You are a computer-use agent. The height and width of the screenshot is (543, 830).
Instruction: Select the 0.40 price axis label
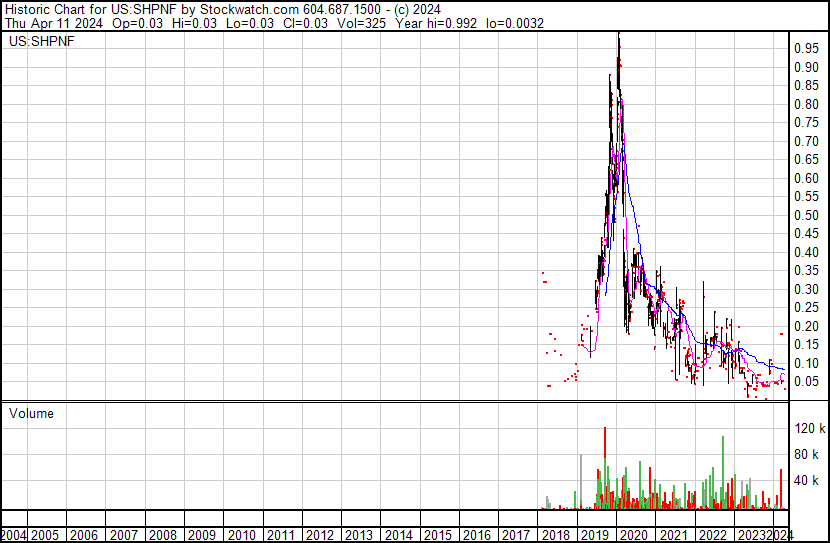(806, 252)
